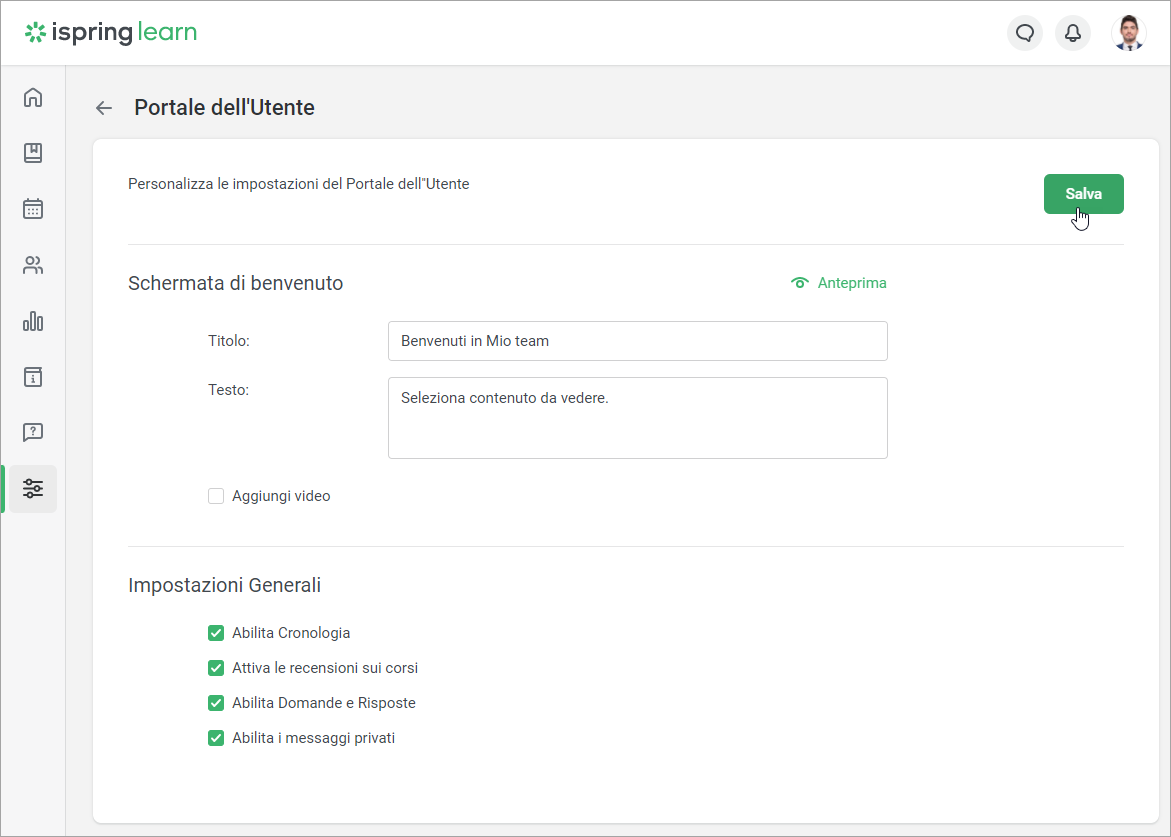The width and height of the screenshot is (1171, 837).
Task: Open the chat messages icon in header
Action: (1024, 33)
